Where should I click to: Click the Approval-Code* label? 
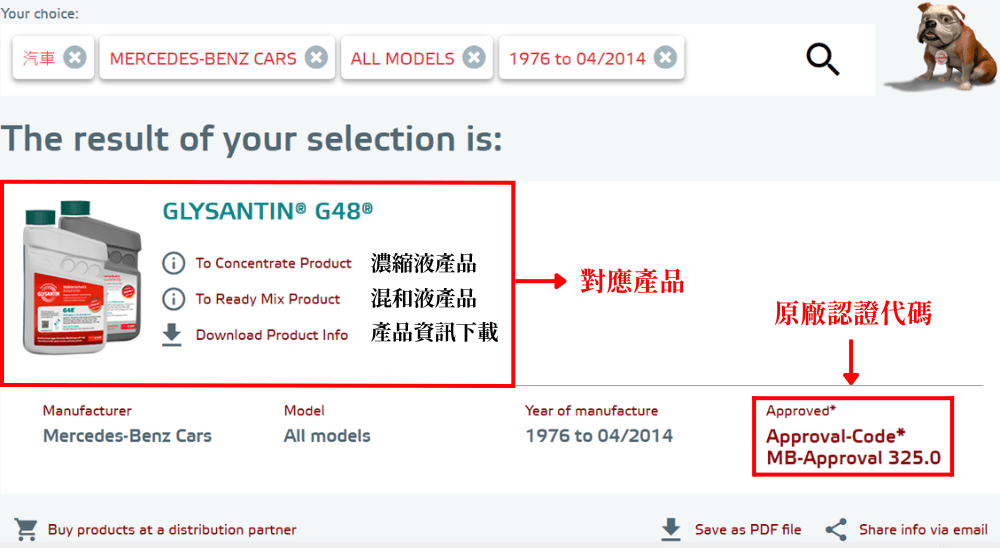point(835,436)
